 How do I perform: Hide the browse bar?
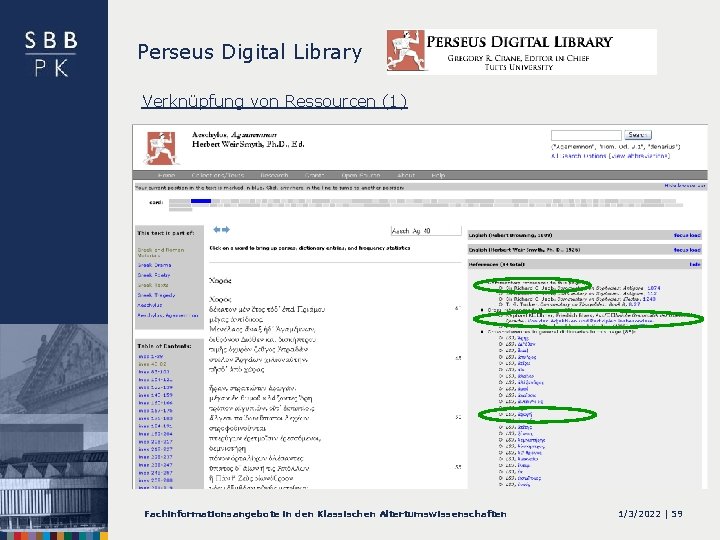point(685,186)
